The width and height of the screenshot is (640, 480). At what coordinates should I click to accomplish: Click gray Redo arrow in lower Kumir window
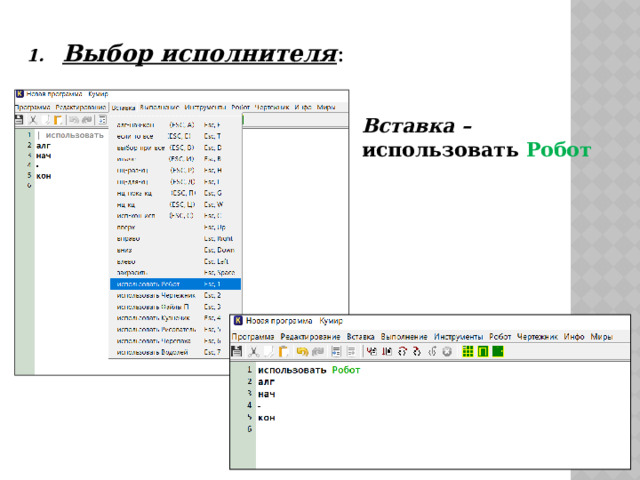tap(318, 351)
